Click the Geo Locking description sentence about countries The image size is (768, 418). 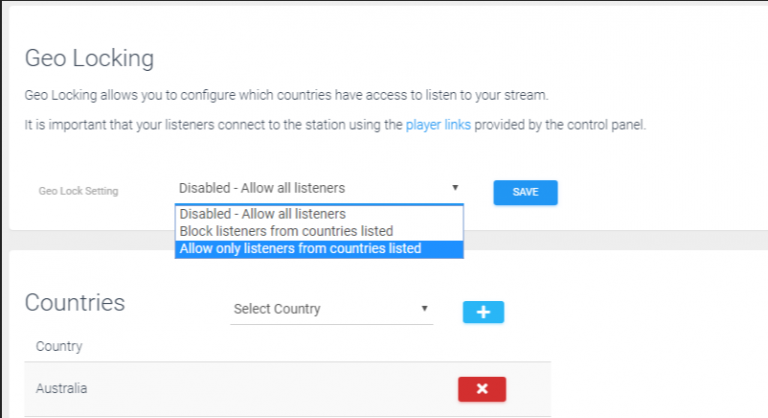(286, 95)
